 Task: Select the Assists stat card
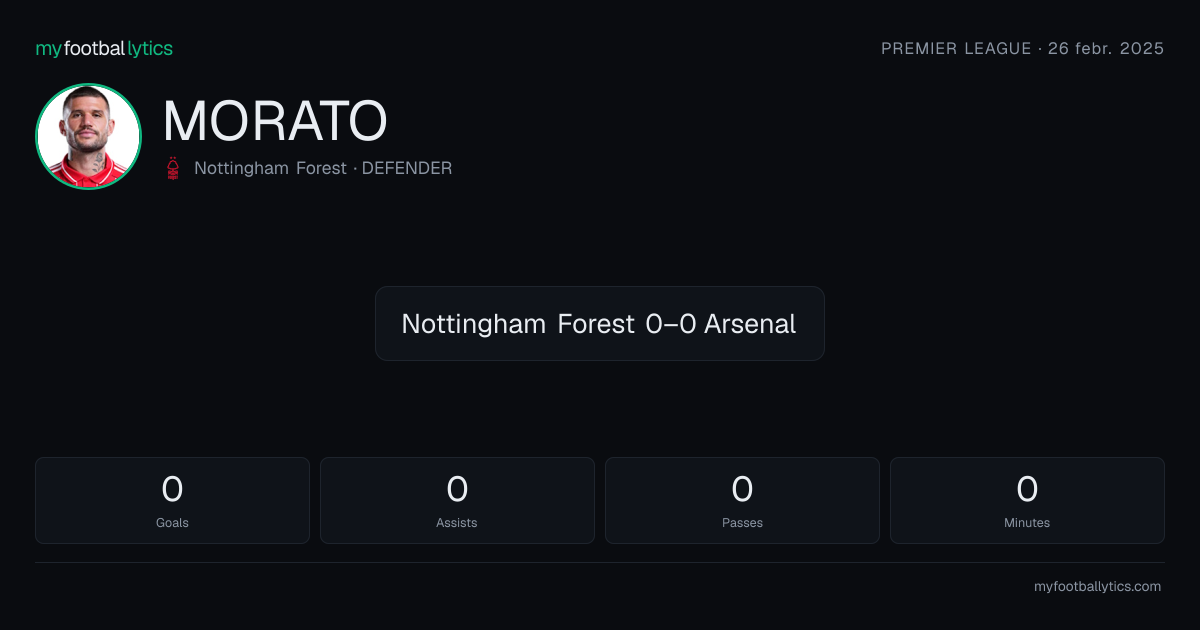coord(457,500)
